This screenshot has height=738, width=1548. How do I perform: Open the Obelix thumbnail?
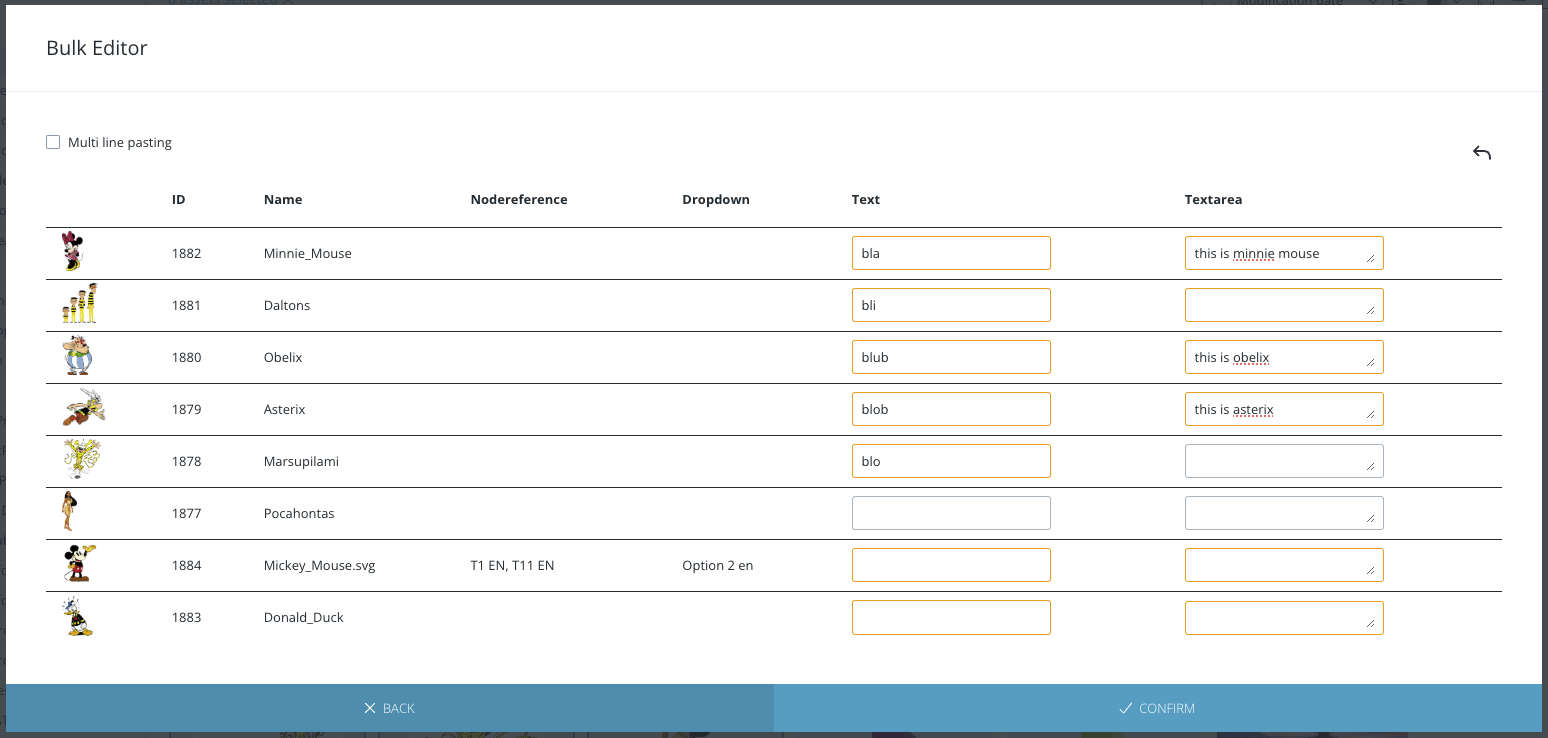point(78,356)
